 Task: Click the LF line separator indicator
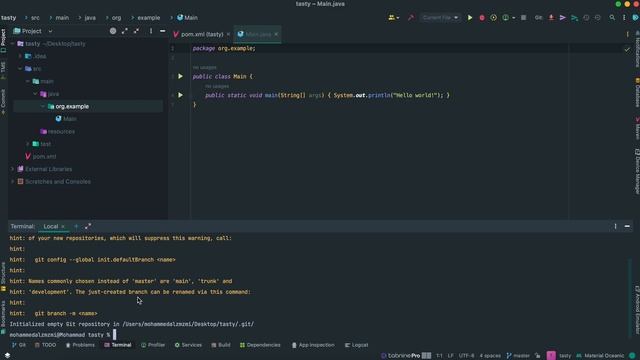tap(451, 356)
